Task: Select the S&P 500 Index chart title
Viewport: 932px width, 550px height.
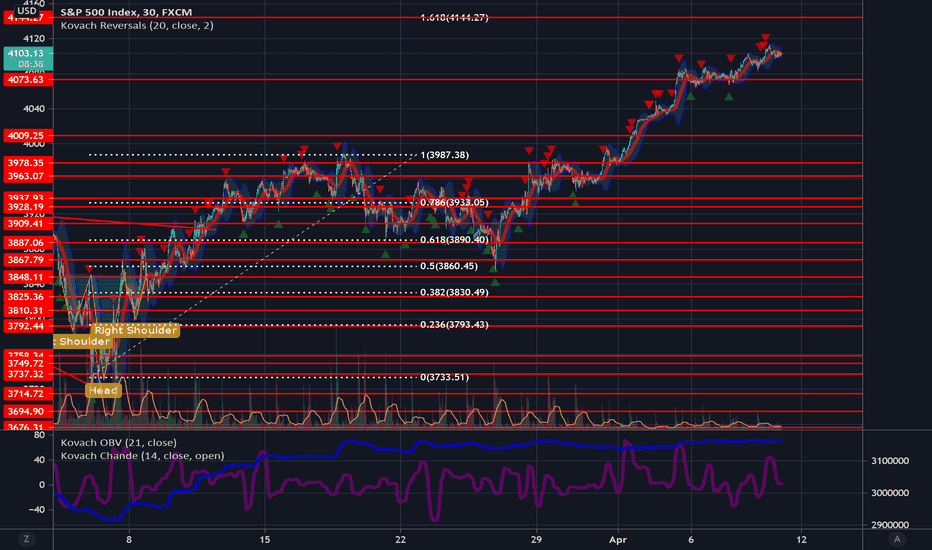Action: [x=126, y=12]
